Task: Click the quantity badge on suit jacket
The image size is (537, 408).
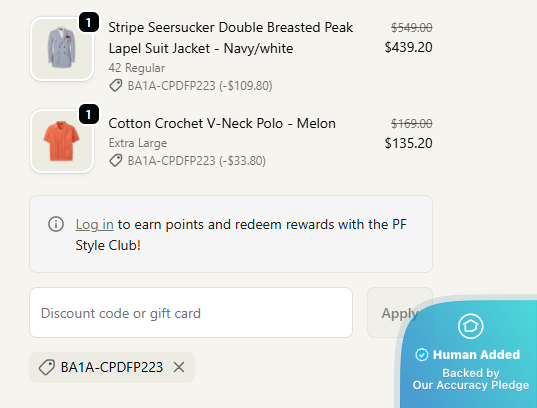Action: [89, 22]
